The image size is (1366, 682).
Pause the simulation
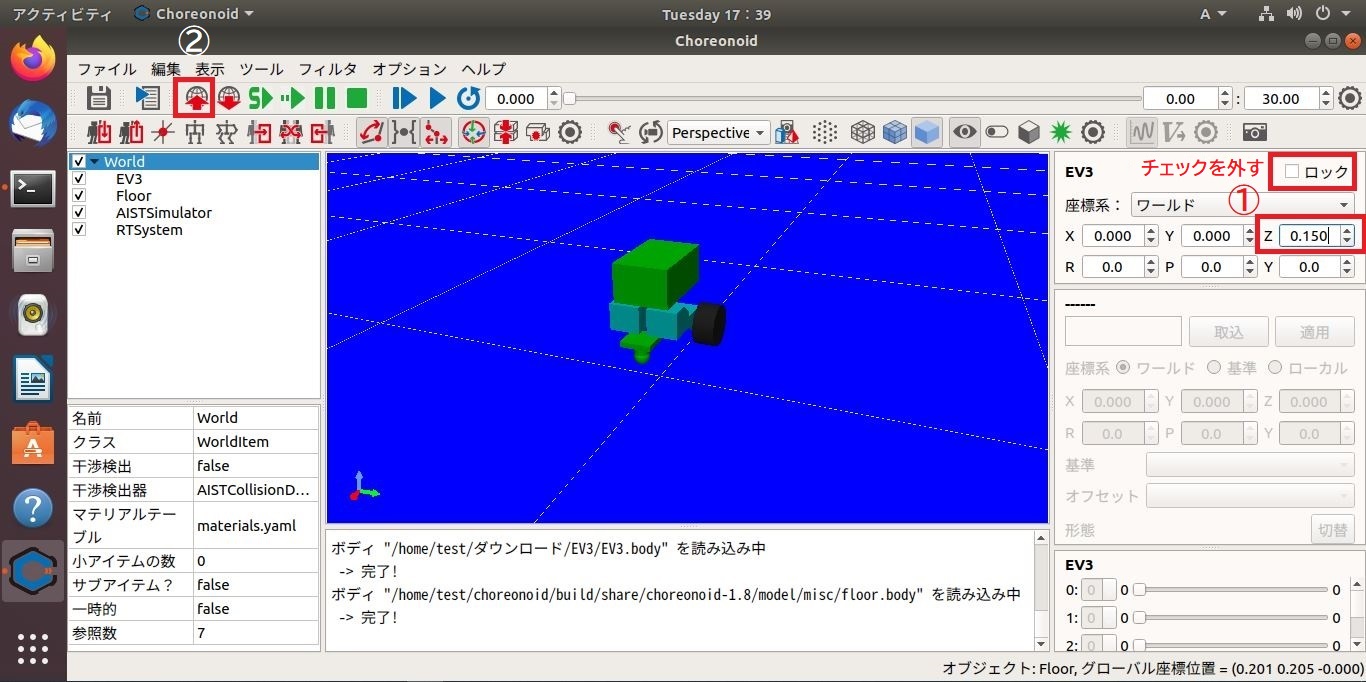pyautogui.click(x=325, y=98)
